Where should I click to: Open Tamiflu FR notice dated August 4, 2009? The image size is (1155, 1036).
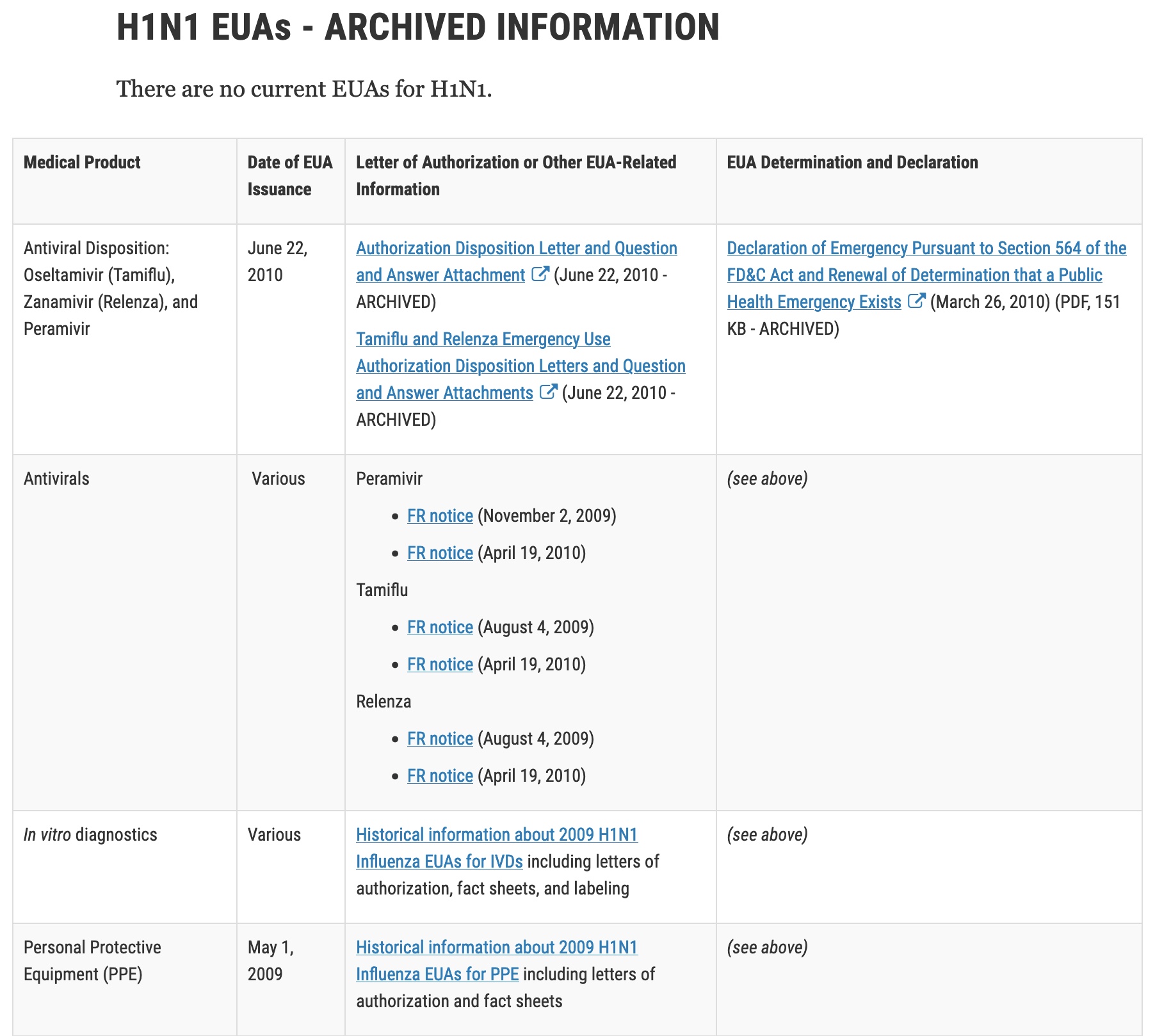440,627
